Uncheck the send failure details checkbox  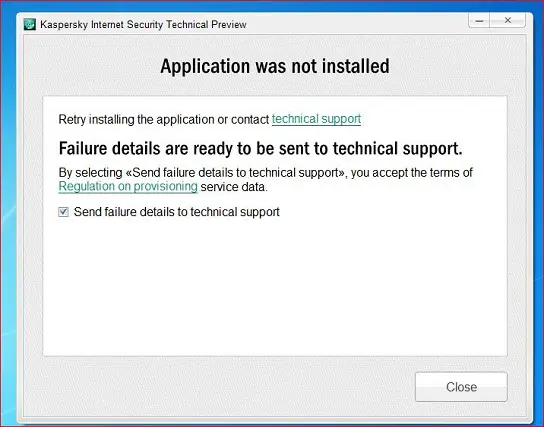[x=63, y=212]
